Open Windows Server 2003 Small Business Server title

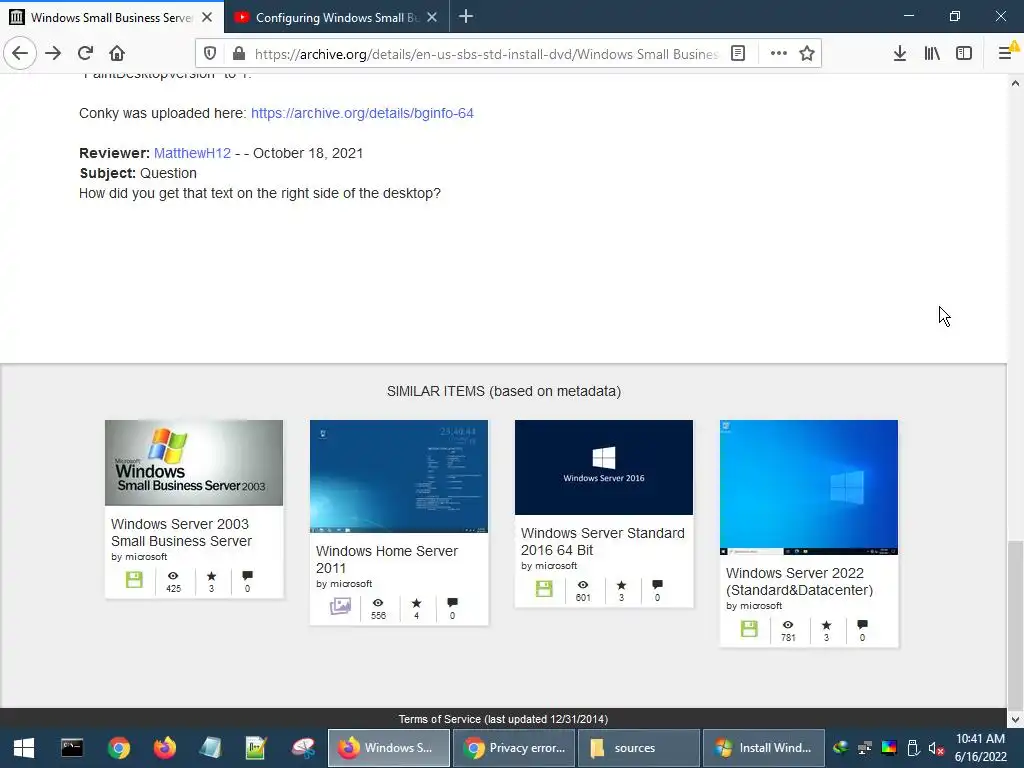click(181, 532)
